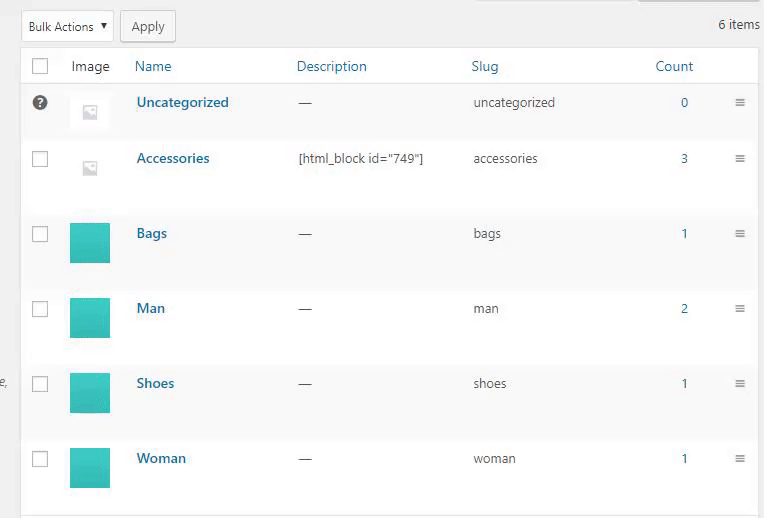
Task: Sort categories by the Name column
Action: point(153,66)
